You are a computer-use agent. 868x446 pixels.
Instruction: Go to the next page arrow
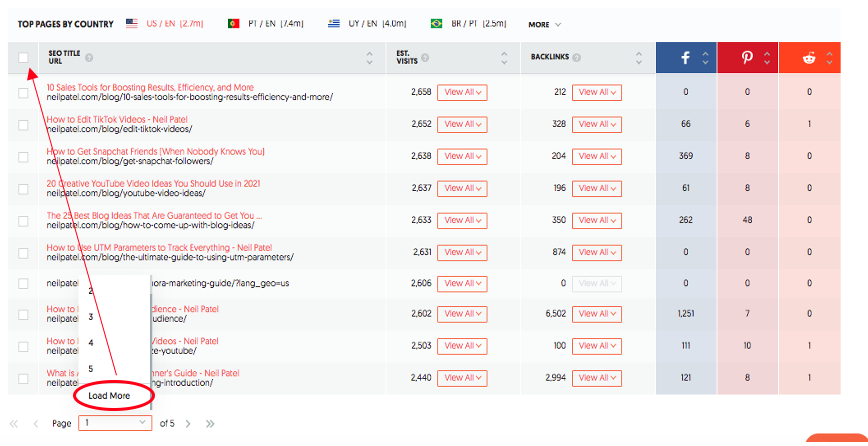coord(187,423)
